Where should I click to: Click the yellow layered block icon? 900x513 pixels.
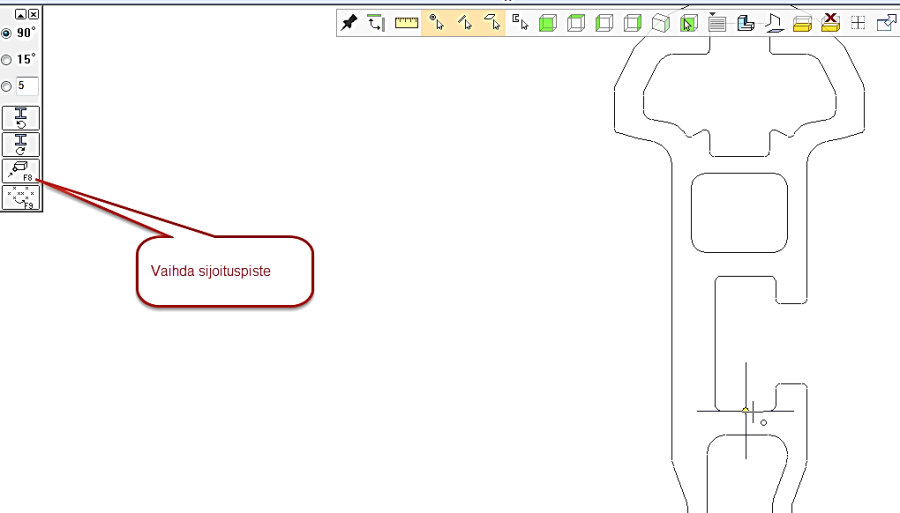coord(802,24)
